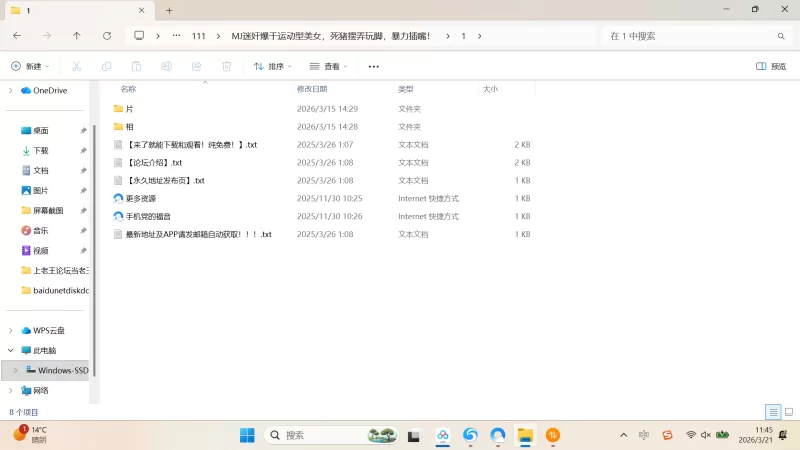Click the 在 1 中搜索 search box

pyautogui.click(x=690, y=36)
